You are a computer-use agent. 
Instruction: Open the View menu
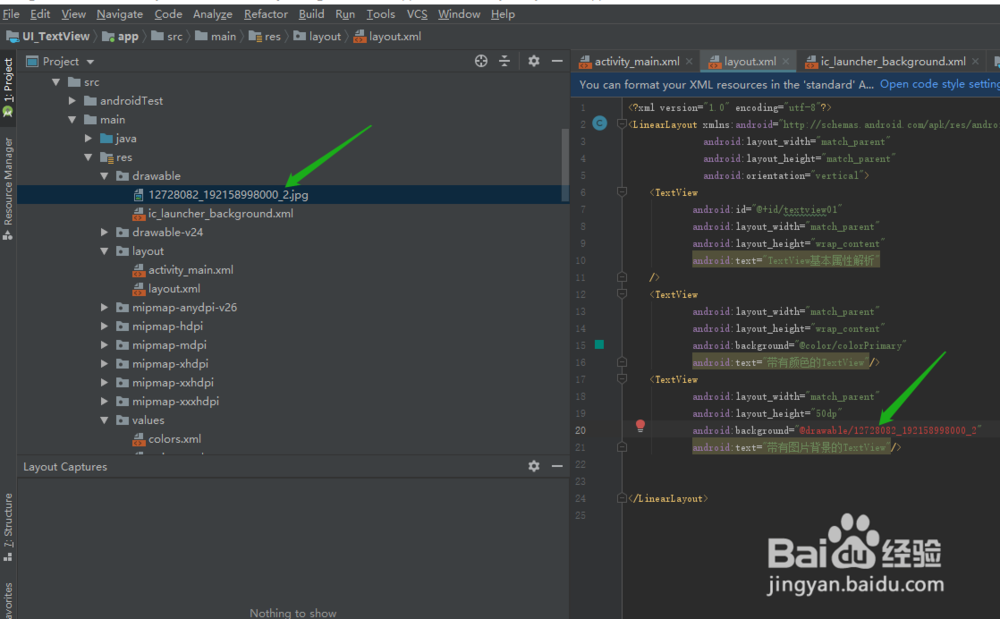click(73, 14)
